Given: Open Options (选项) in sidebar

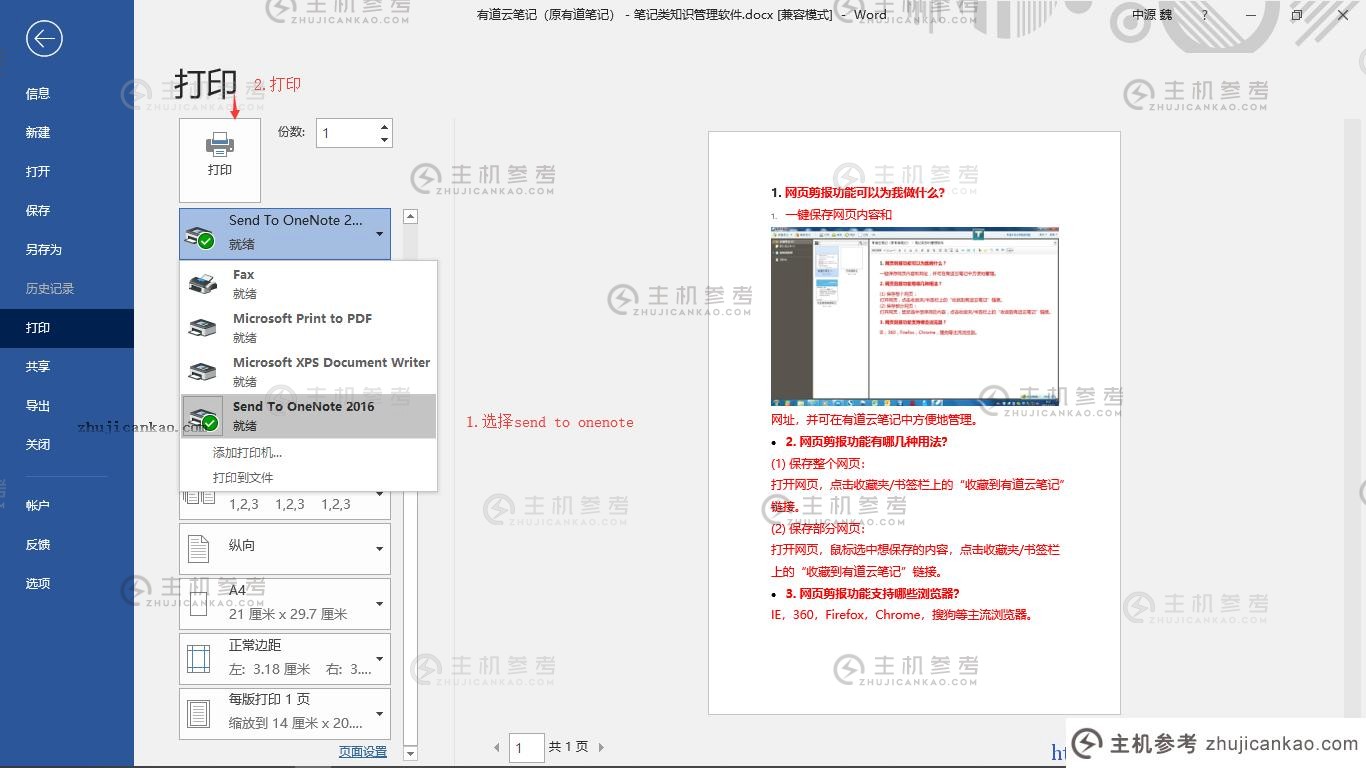Looking at the screenshot, I should (67, 583).
